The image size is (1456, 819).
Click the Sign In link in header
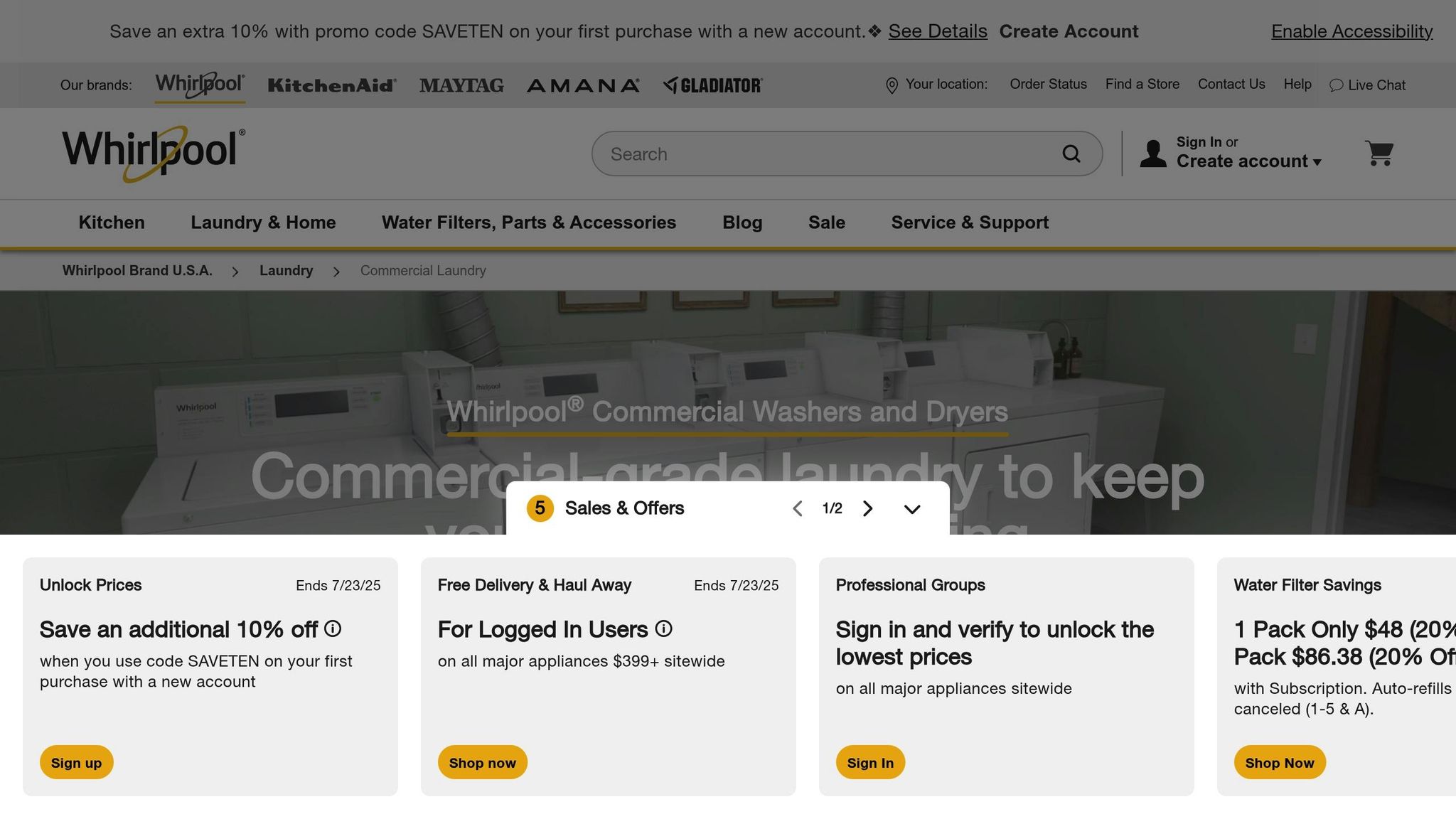[1199, 142]
